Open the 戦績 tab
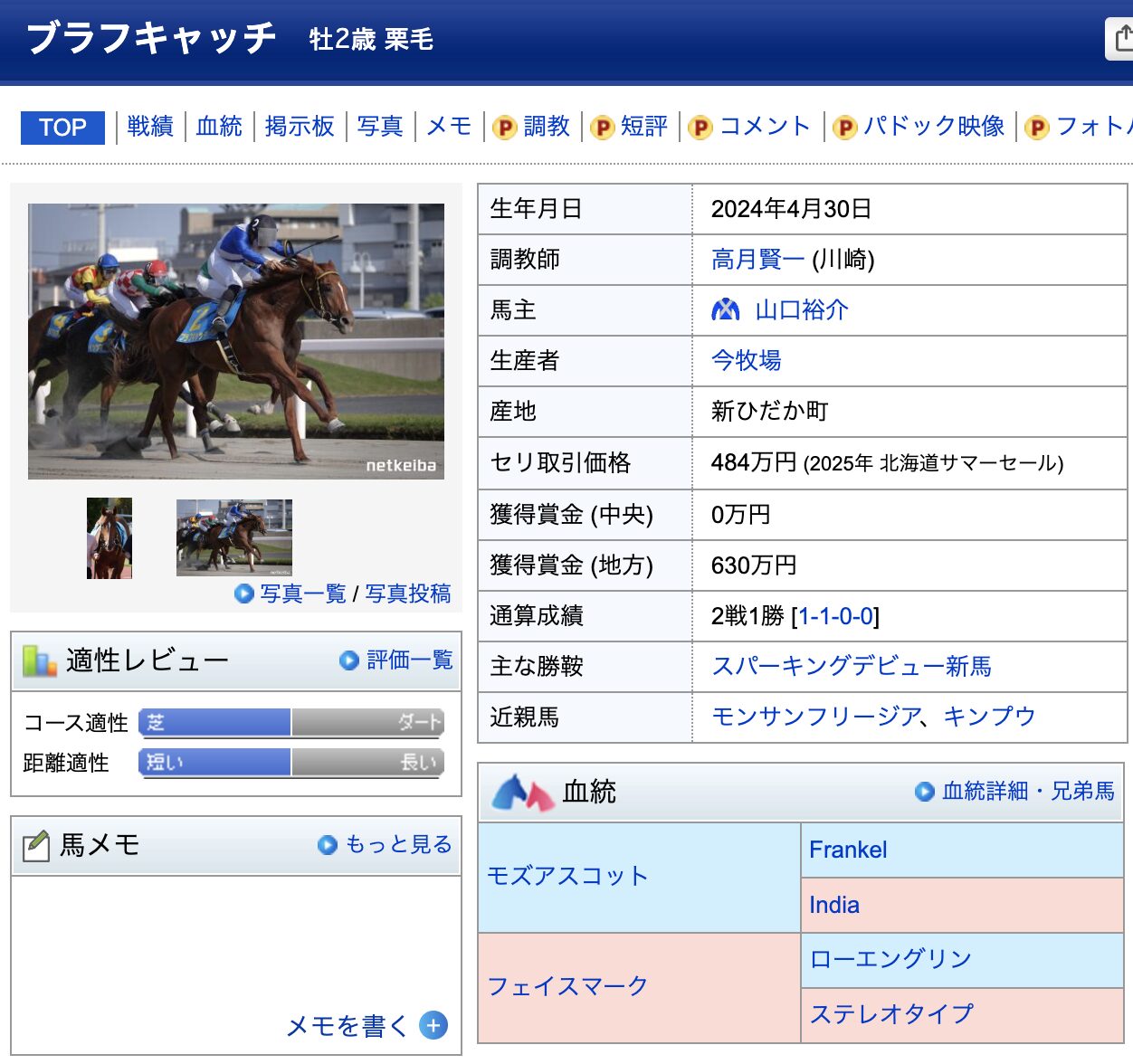 click(x=150, y=127)
